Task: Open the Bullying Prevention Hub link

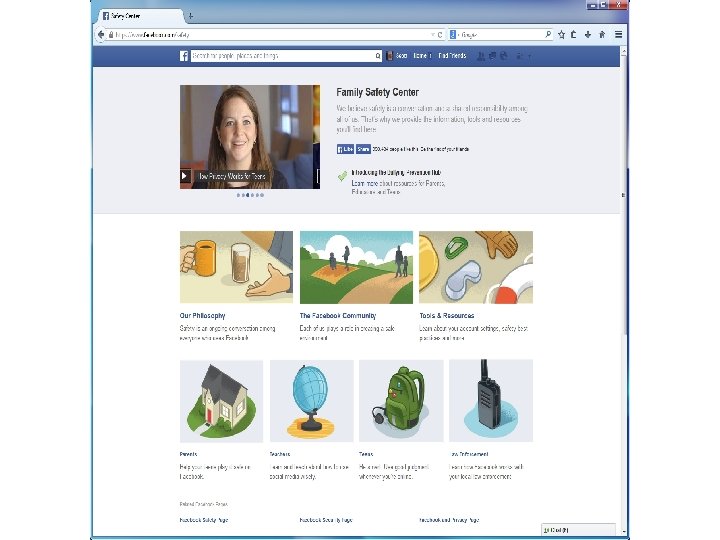Action: coord(396,173)
